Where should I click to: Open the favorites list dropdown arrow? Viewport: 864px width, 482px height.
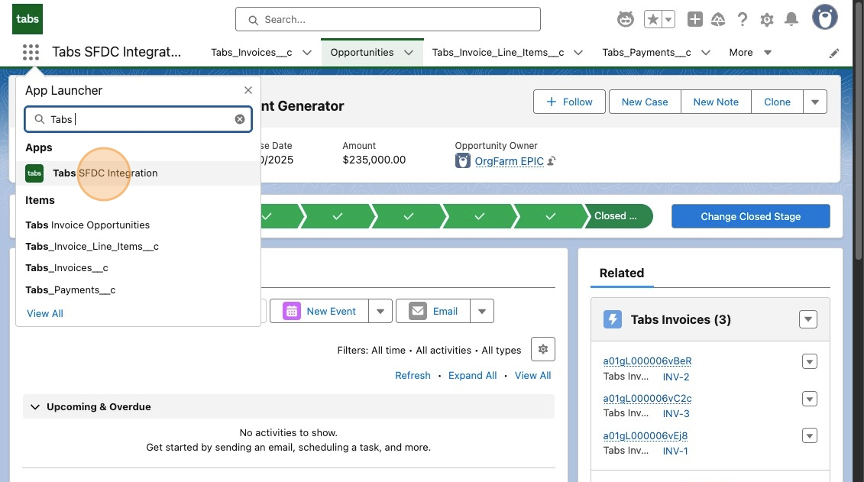click(x=668, y=20)
